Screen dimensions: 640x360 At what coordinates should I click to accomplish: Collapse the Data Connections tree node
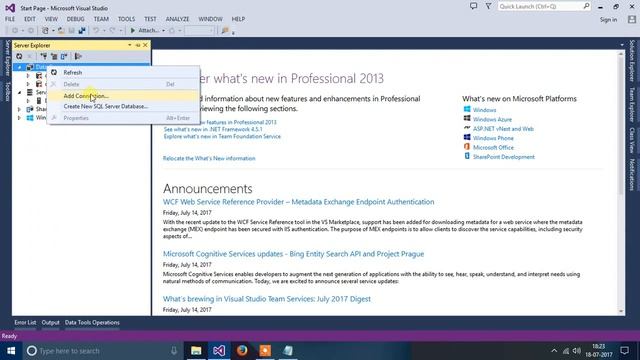coord(19,67)
